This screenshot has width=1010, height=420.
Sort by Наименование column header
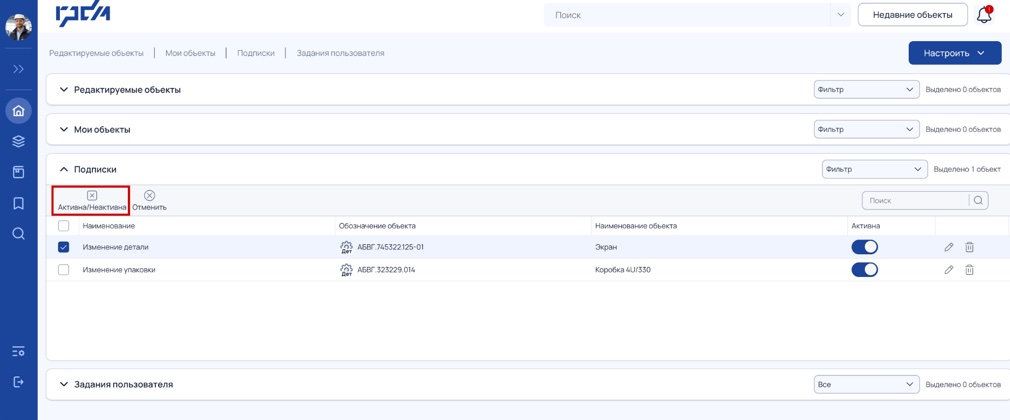pyautogui.click(x=109, y=226)
